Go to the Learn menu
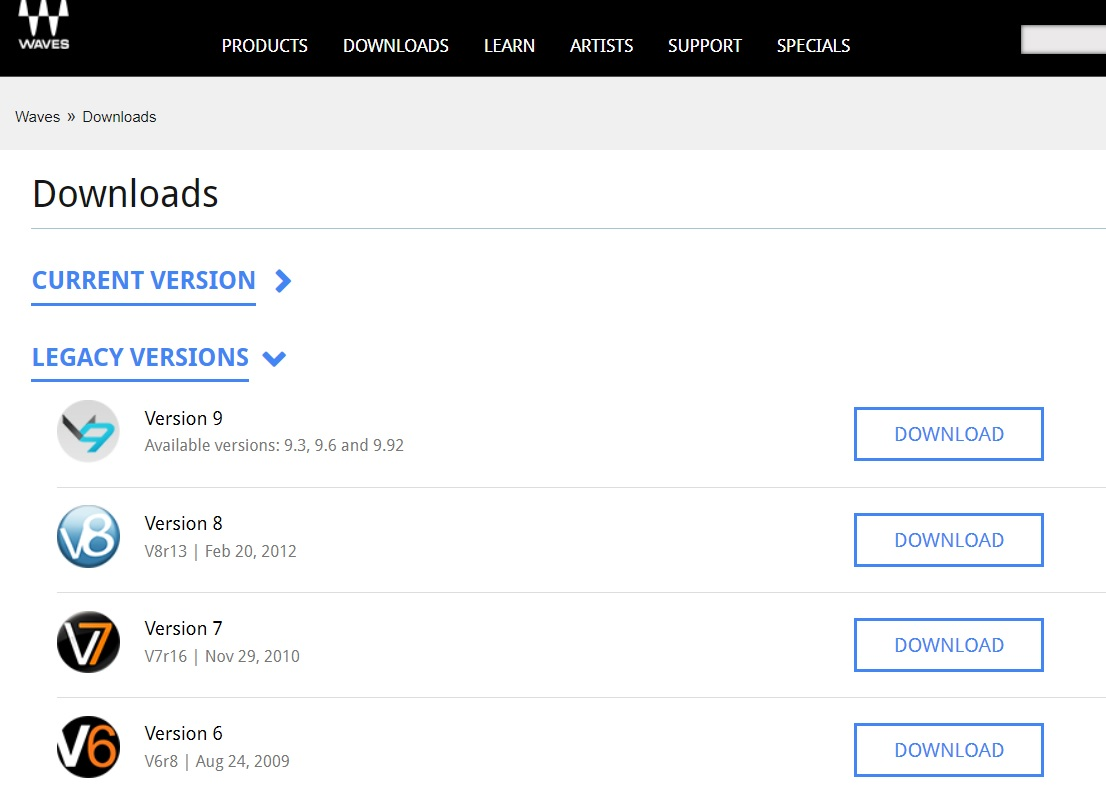This screenshot has width=1106, height=802. (x=509, y=46)
